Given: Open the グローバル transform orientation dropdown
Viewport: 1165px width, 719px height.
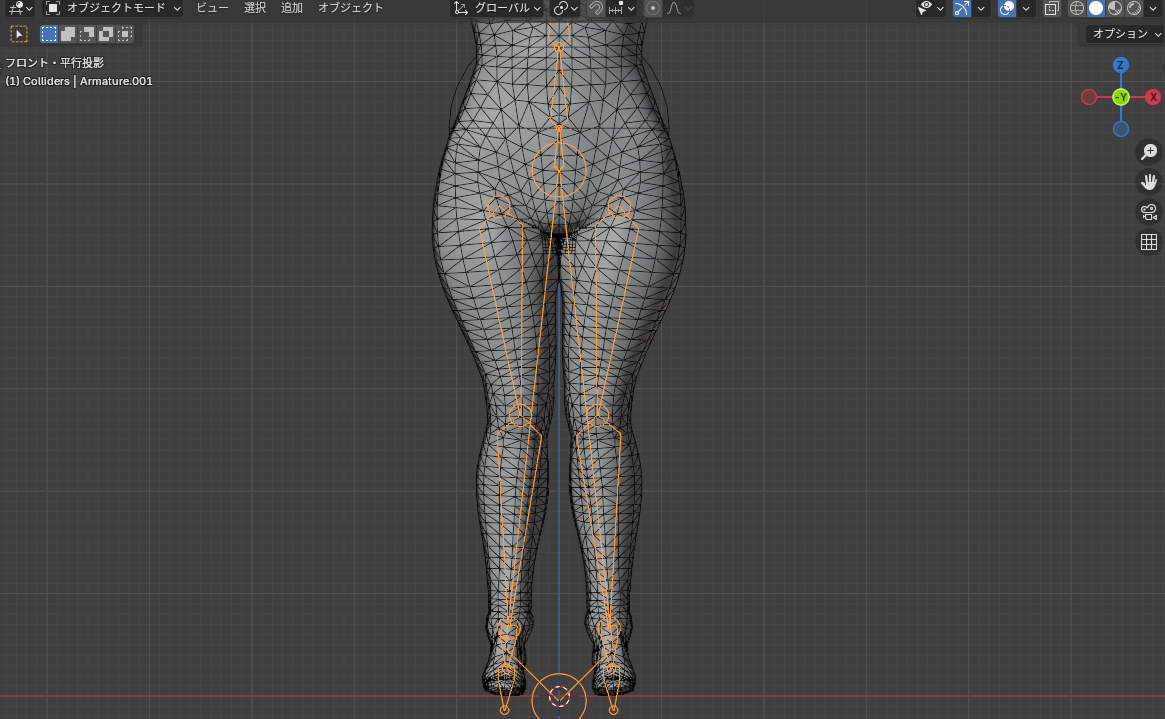Looking at the screenshot, I should point(497,8).
